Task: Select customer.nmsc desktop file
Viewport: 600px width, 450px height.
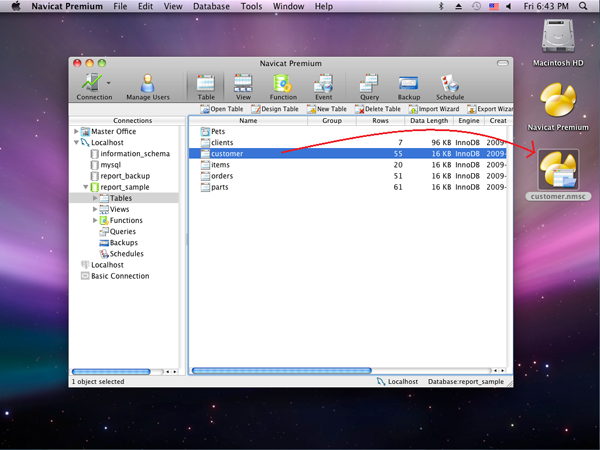Action: tap(558, 175)
